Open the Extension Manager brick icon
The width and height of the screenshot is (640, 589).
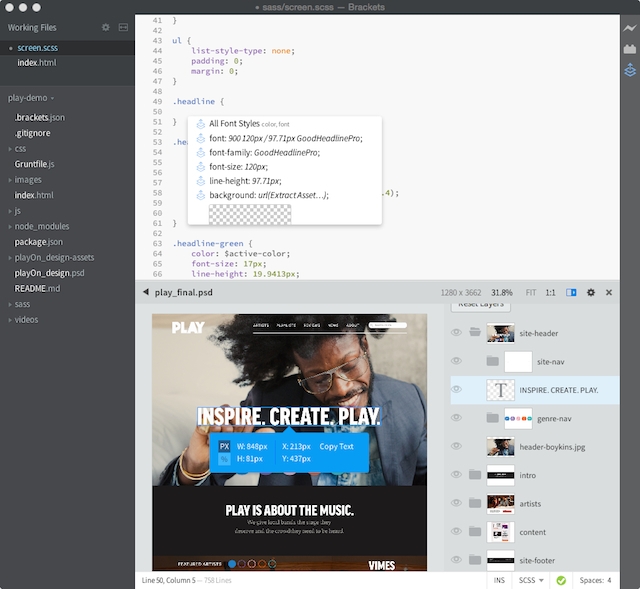point(628,48)
